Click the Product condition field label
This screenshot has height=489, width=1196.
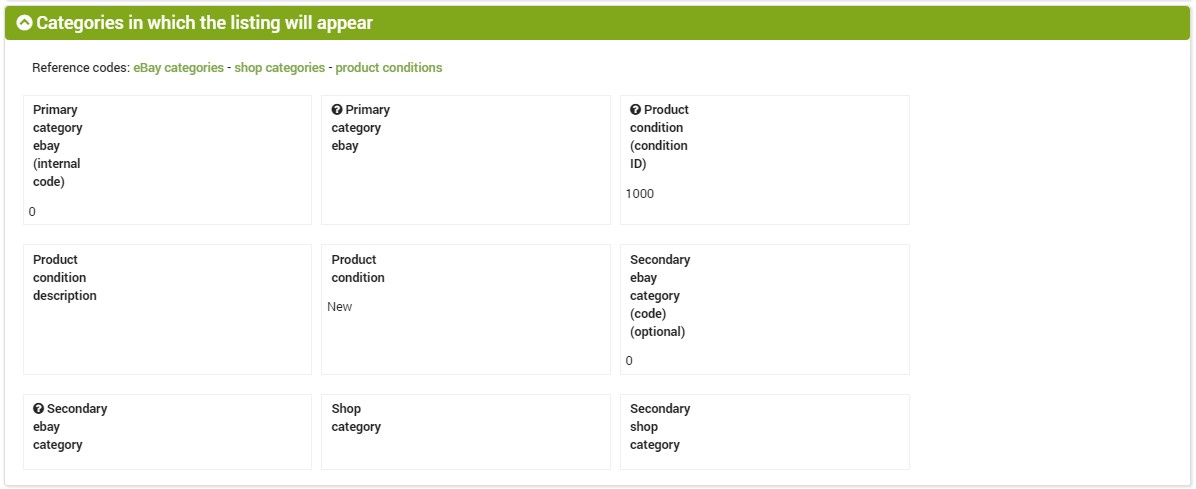358,269
